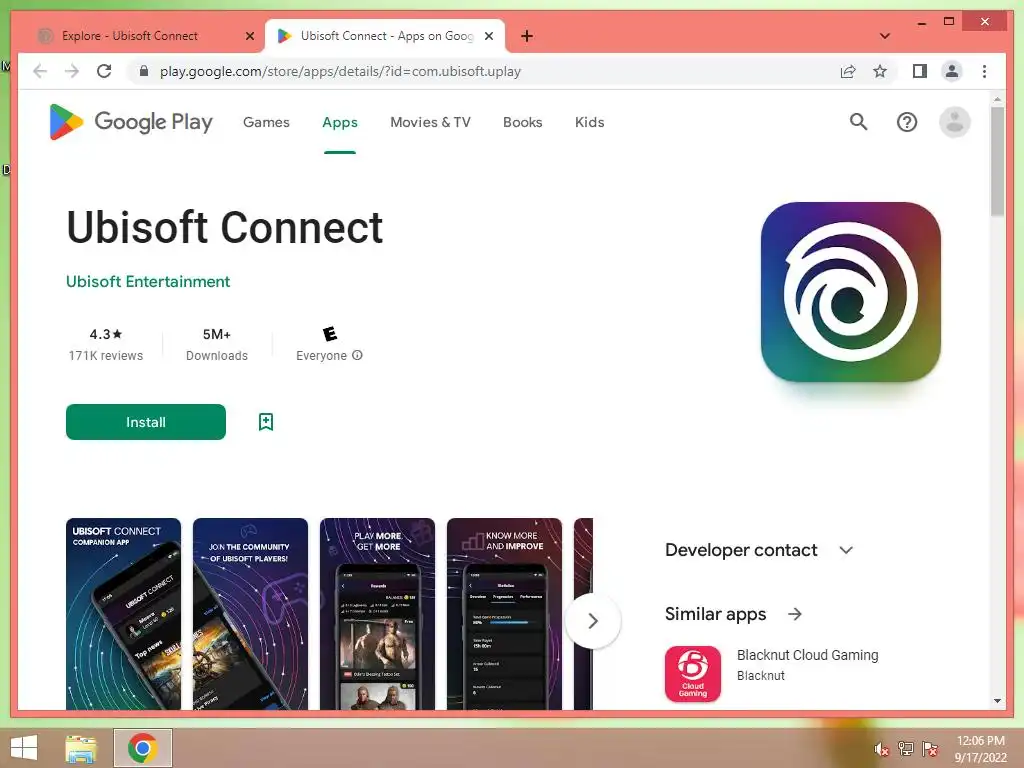Image resolution: width=1024 pixels, height=768 pixels.
Task: Click the Chrome taskbar icon
Action: [x=143, y=748]
